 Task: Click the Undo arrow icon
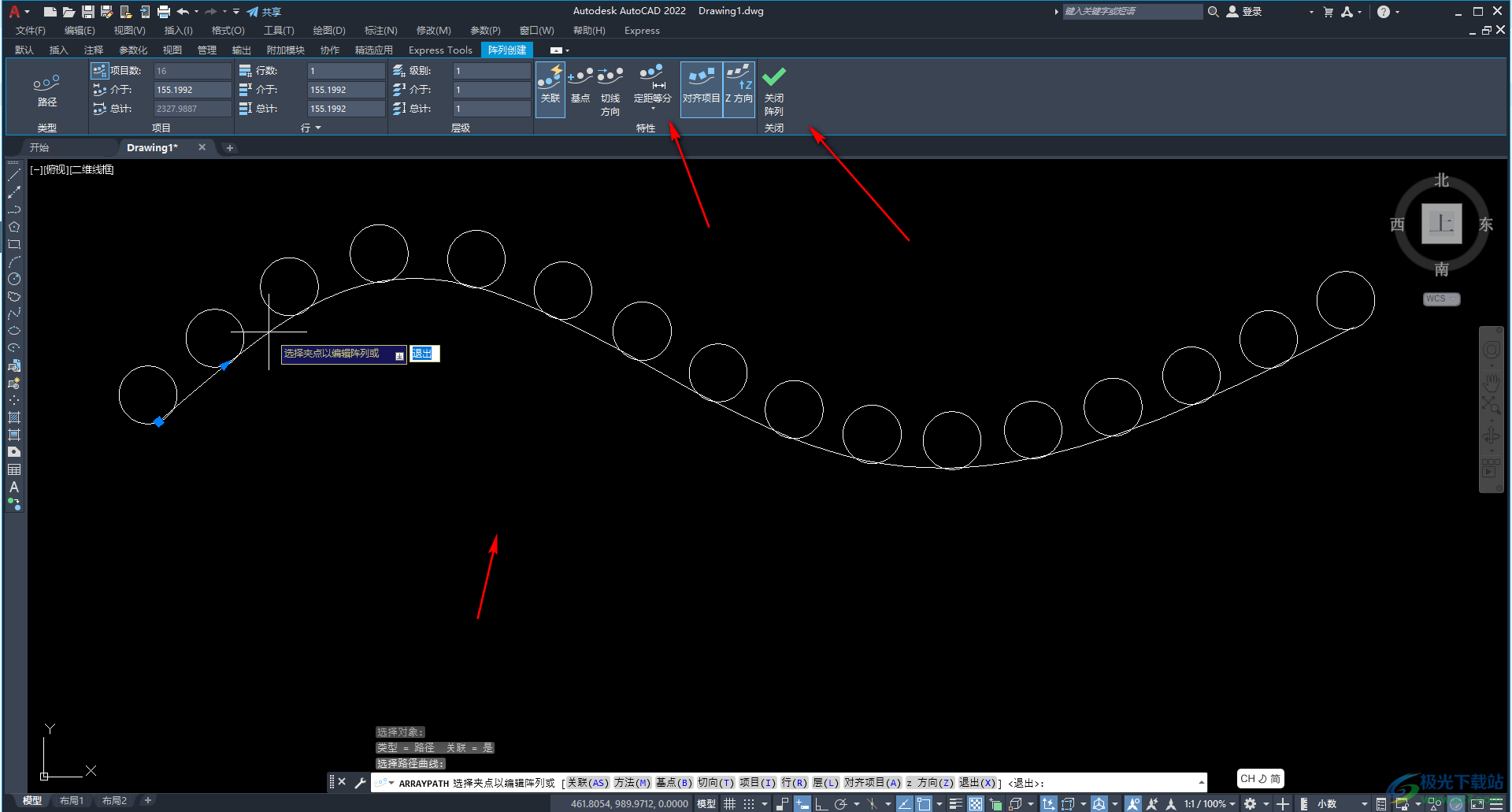pyautogui.click(x=183, y=12)
